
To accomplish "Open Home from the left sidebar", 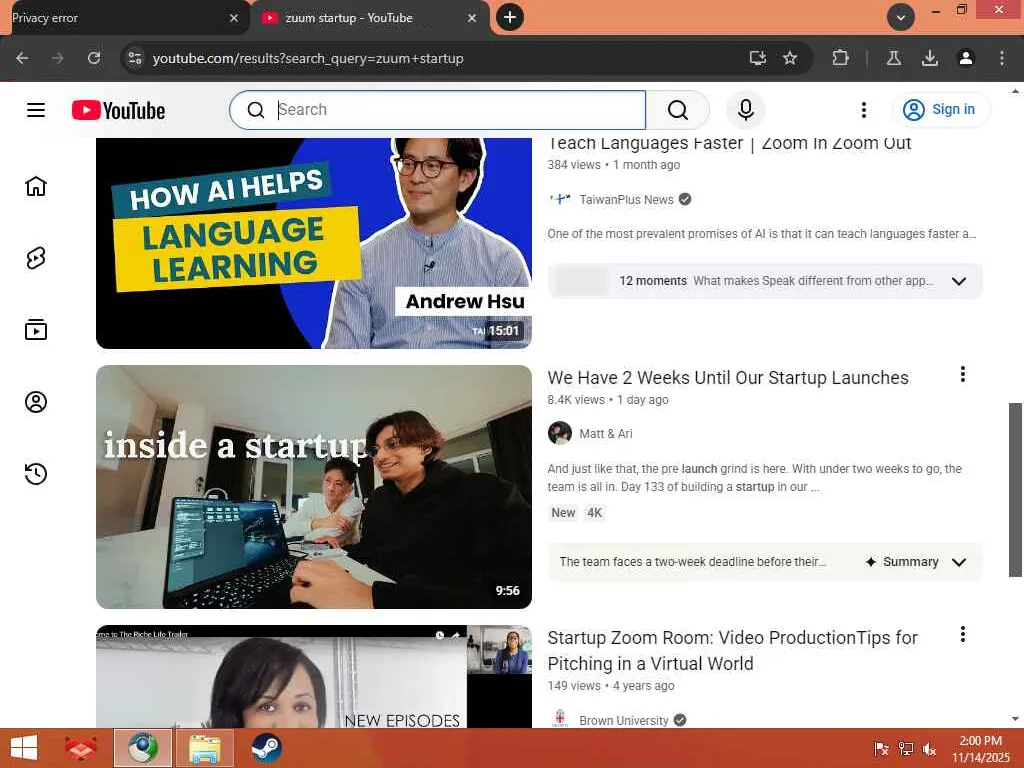I will coord(36,186).
